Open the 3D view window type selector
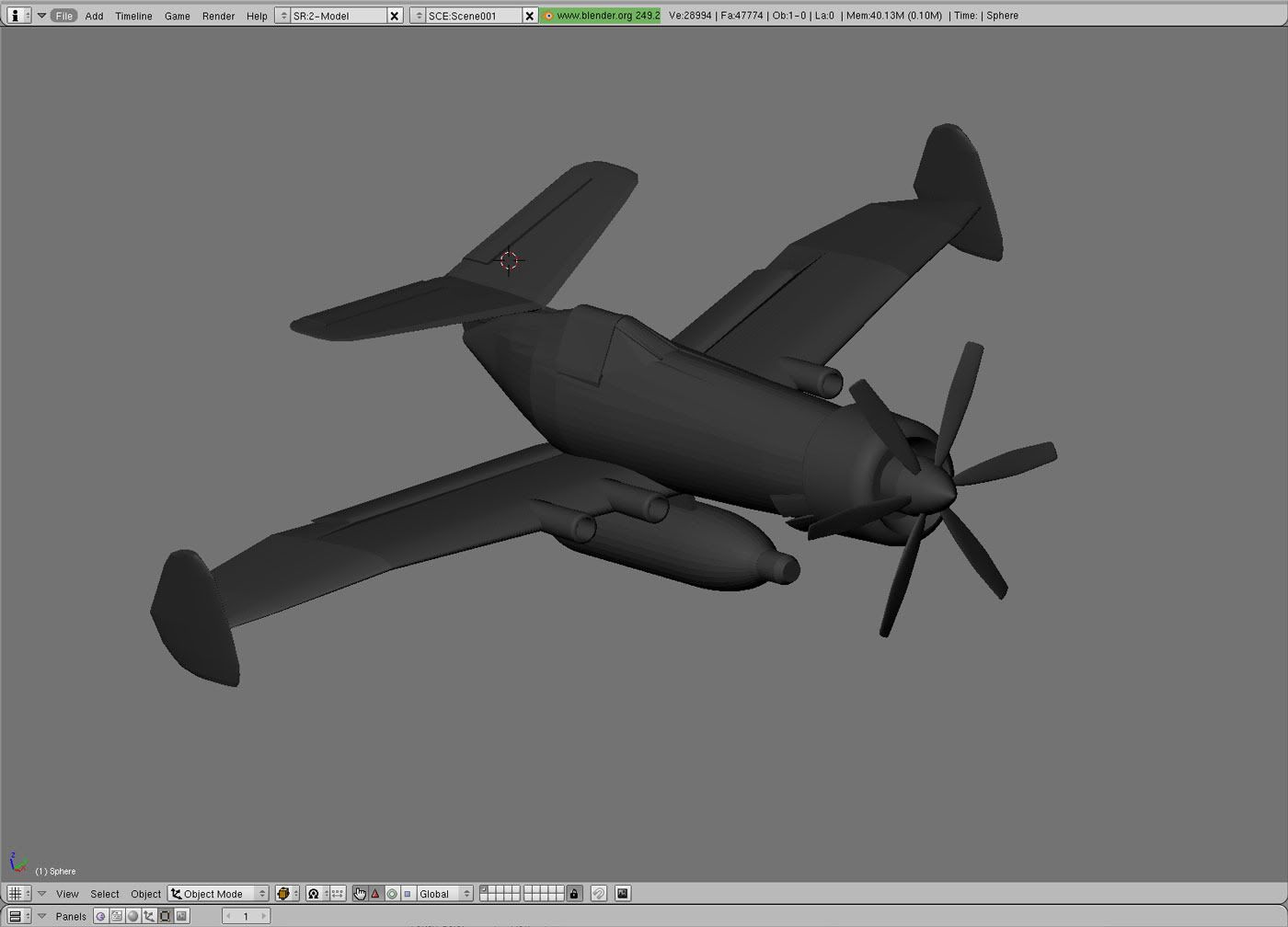This screenshot has width=1288, height=927. [x=18, y=893]
